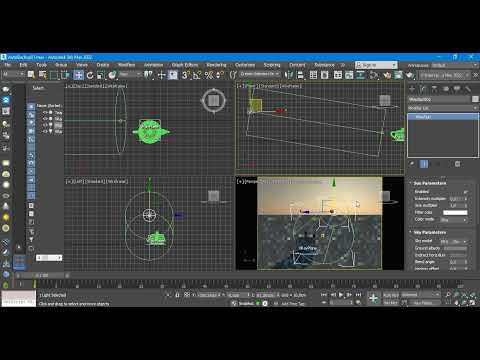Open the Animation menu
Screen dimensions: 480x360
click(153, 65)
